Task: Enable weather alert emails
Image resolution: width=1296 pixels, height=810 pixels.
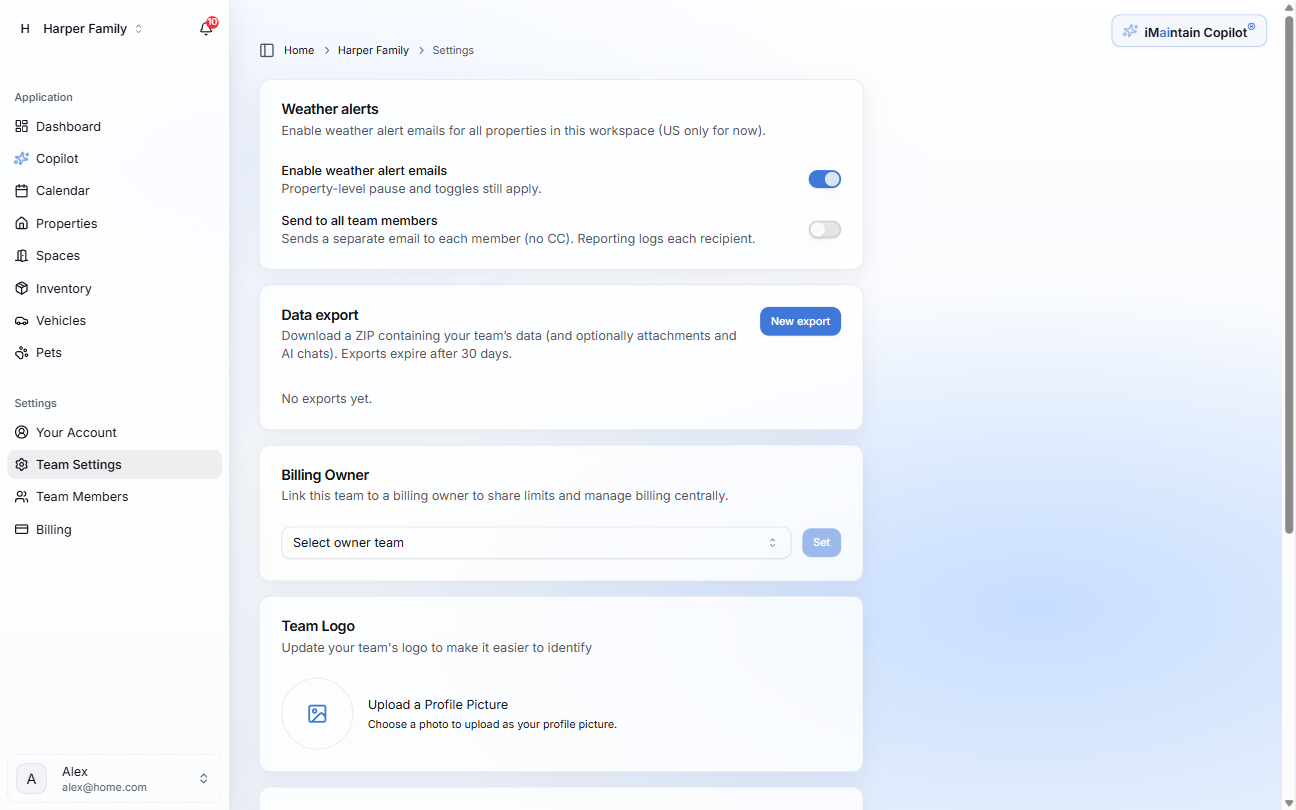Action: click(x=824, y=179)
